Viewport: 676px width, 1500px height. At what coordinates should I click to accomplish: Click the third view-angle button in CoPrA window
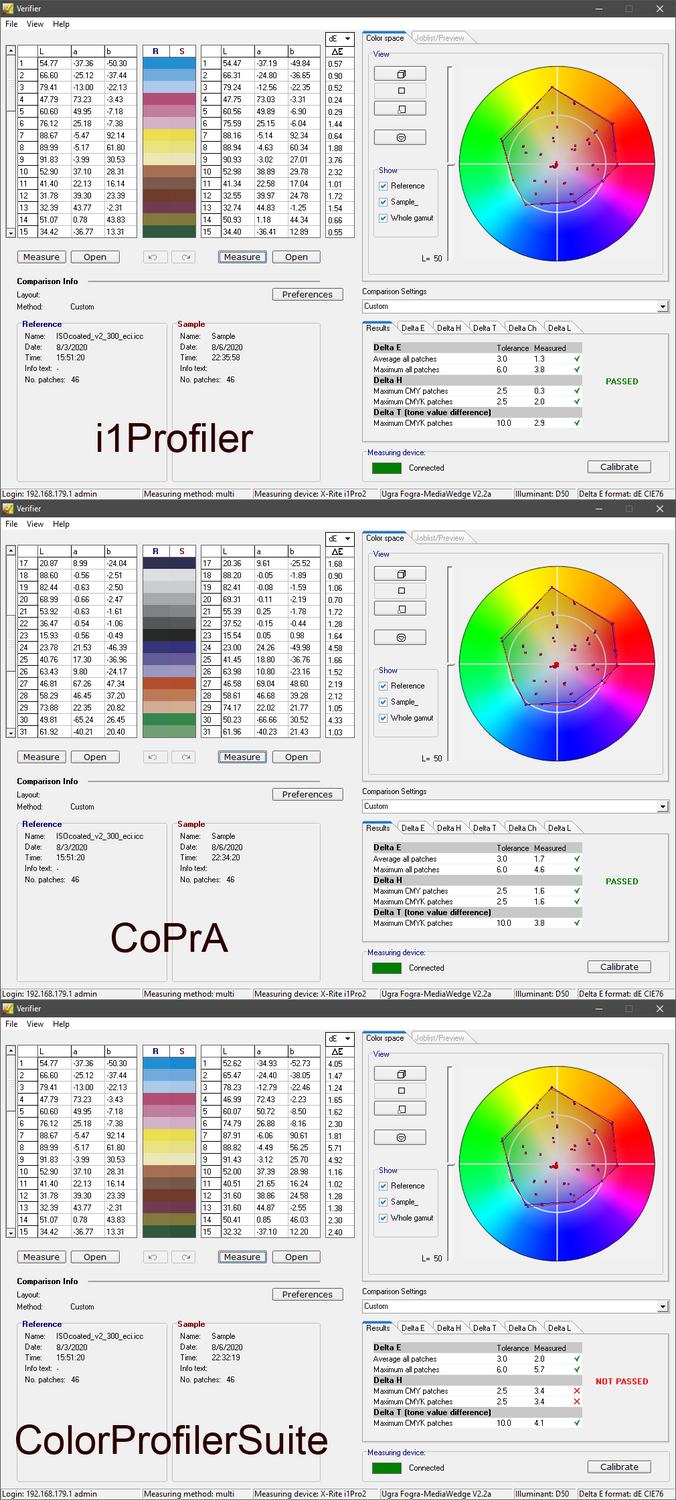400,608
